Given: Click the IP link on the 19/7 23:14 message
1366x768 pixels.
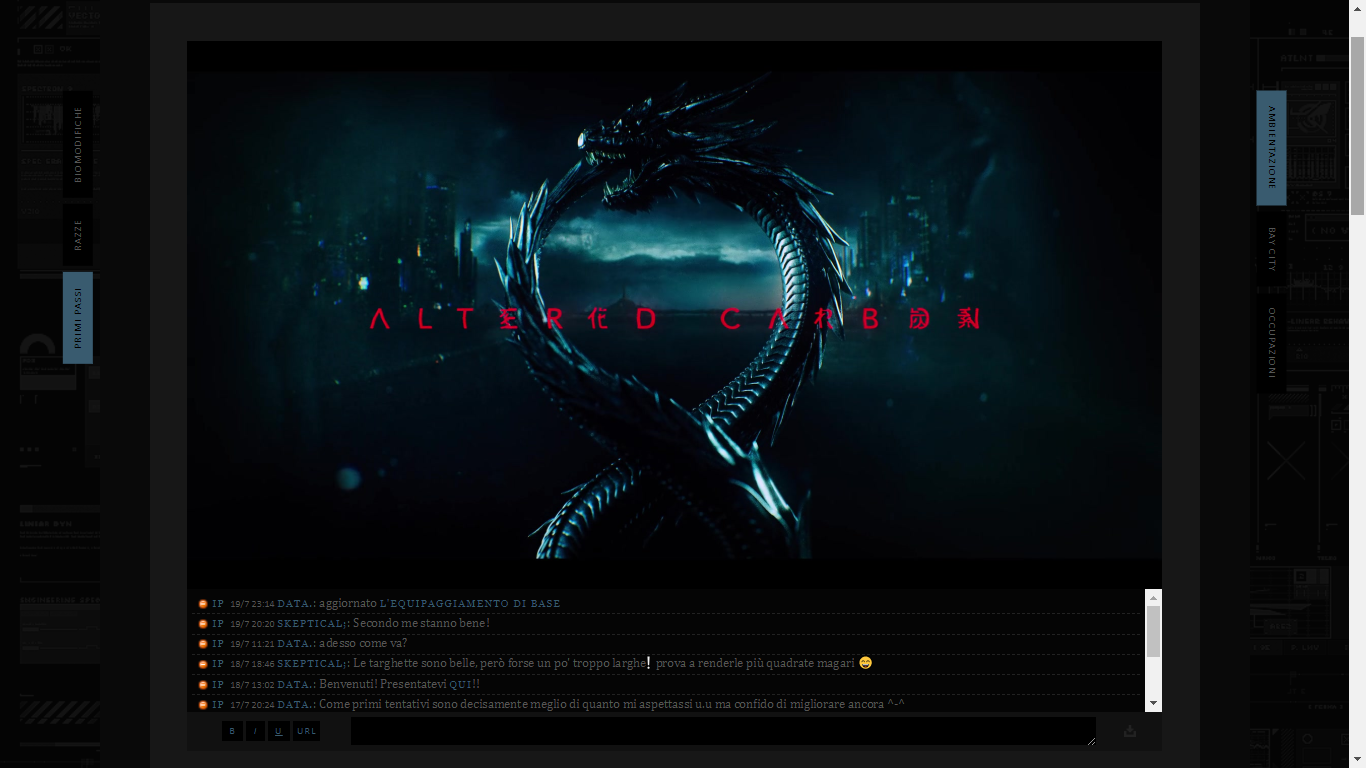Looking at the screenshot, I should pyautogui.click(x=218, y=604).
